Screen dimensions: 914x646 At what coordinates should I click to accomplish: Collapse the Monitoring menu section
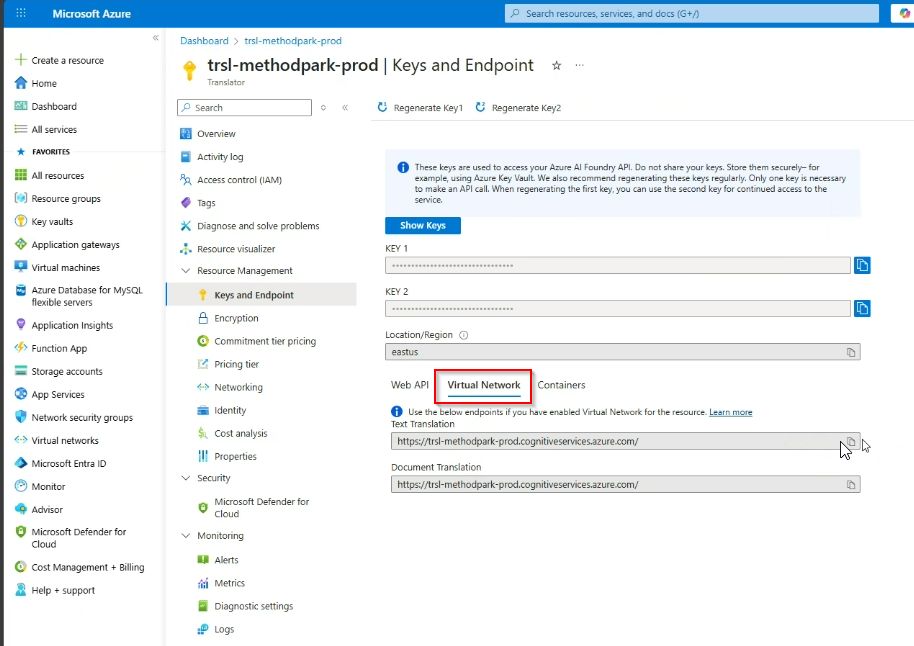click(x=186, y=536)
